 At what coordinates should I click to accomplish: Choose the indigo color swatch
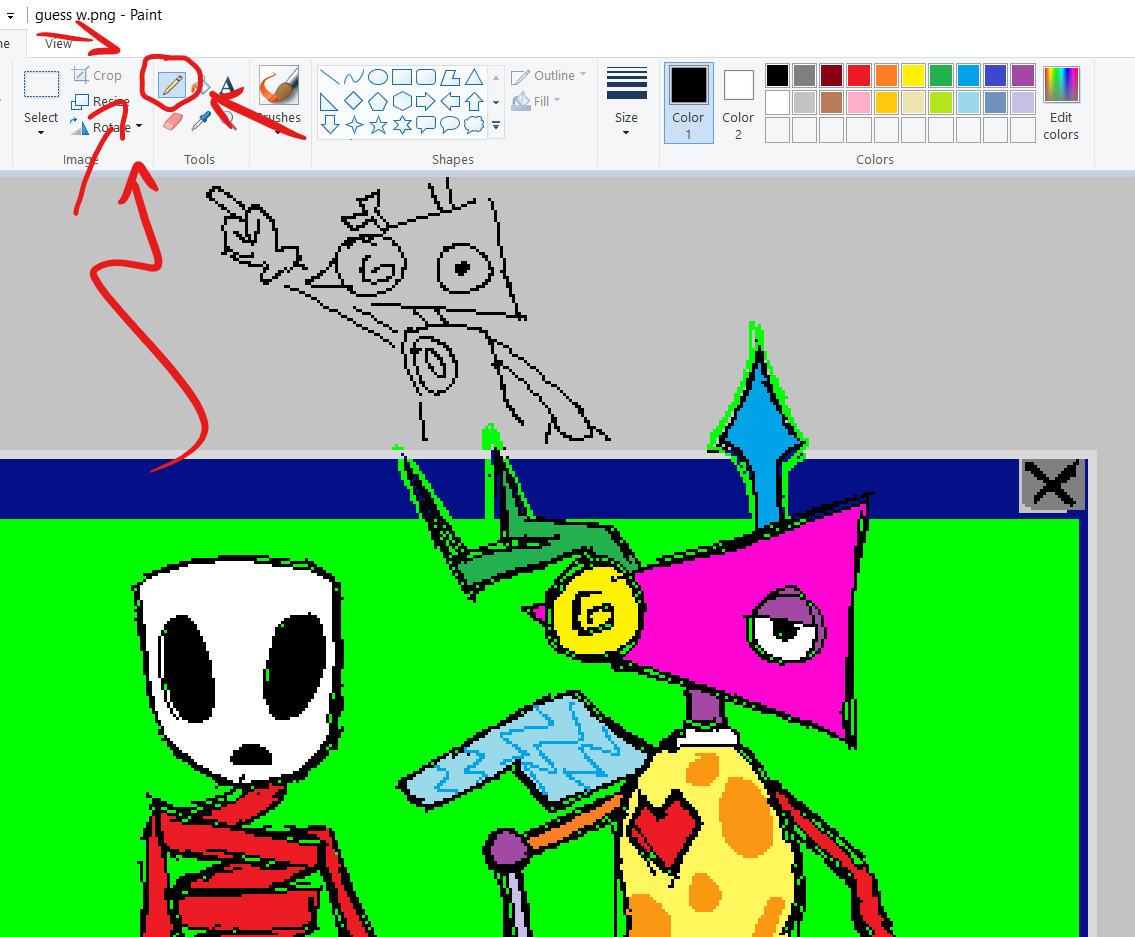pyautogui.click(x=995, y=75)
